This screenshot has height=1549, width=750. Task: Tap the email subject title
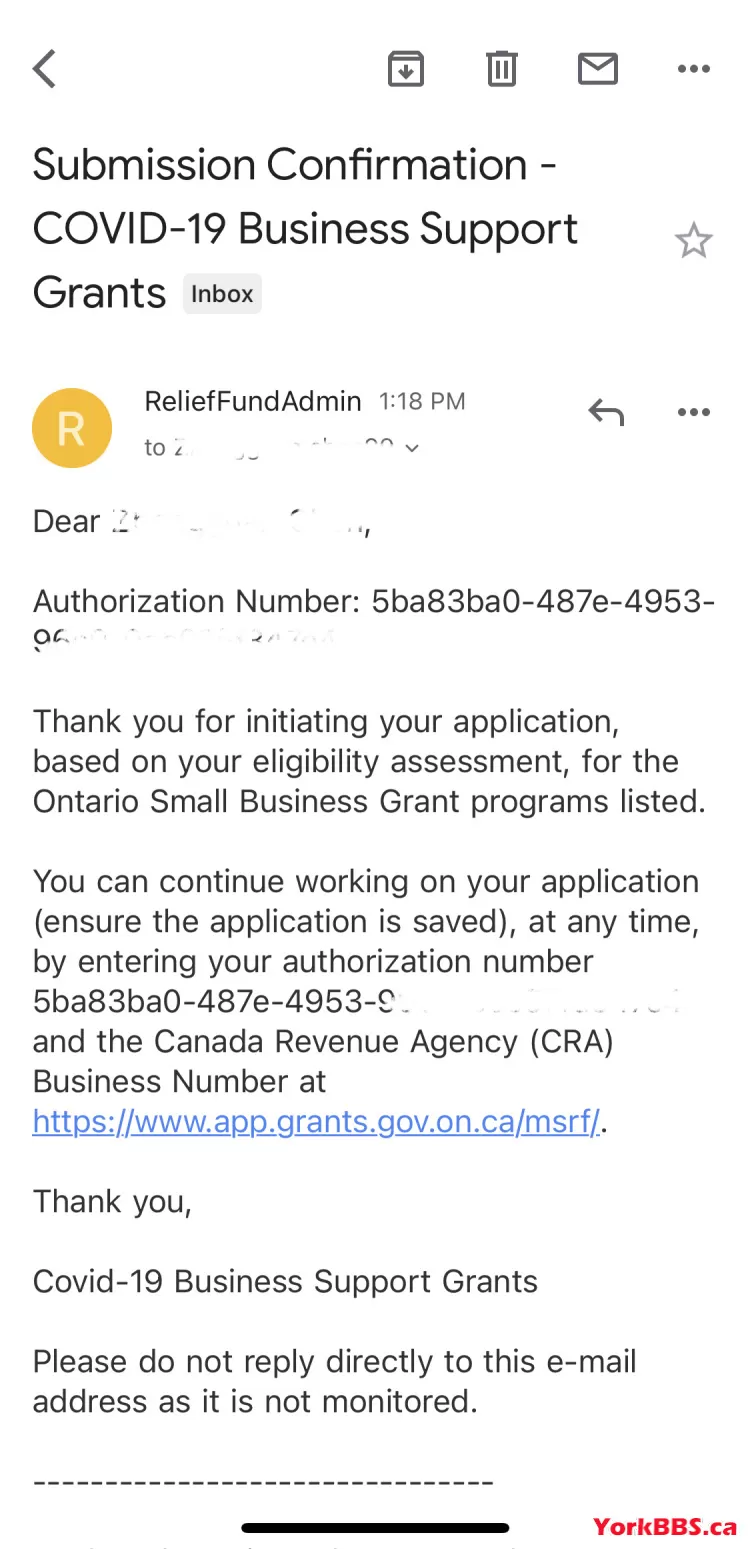(x=305, y=229)
